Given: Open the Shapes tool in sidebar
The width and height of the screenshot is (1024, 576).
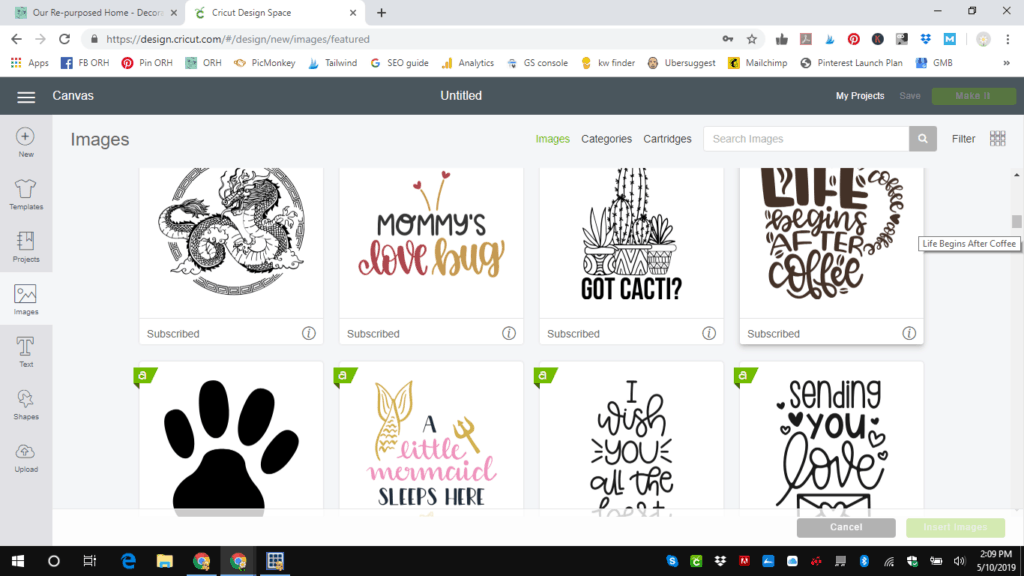Looking at the screenshot, I should pos(26,403).
